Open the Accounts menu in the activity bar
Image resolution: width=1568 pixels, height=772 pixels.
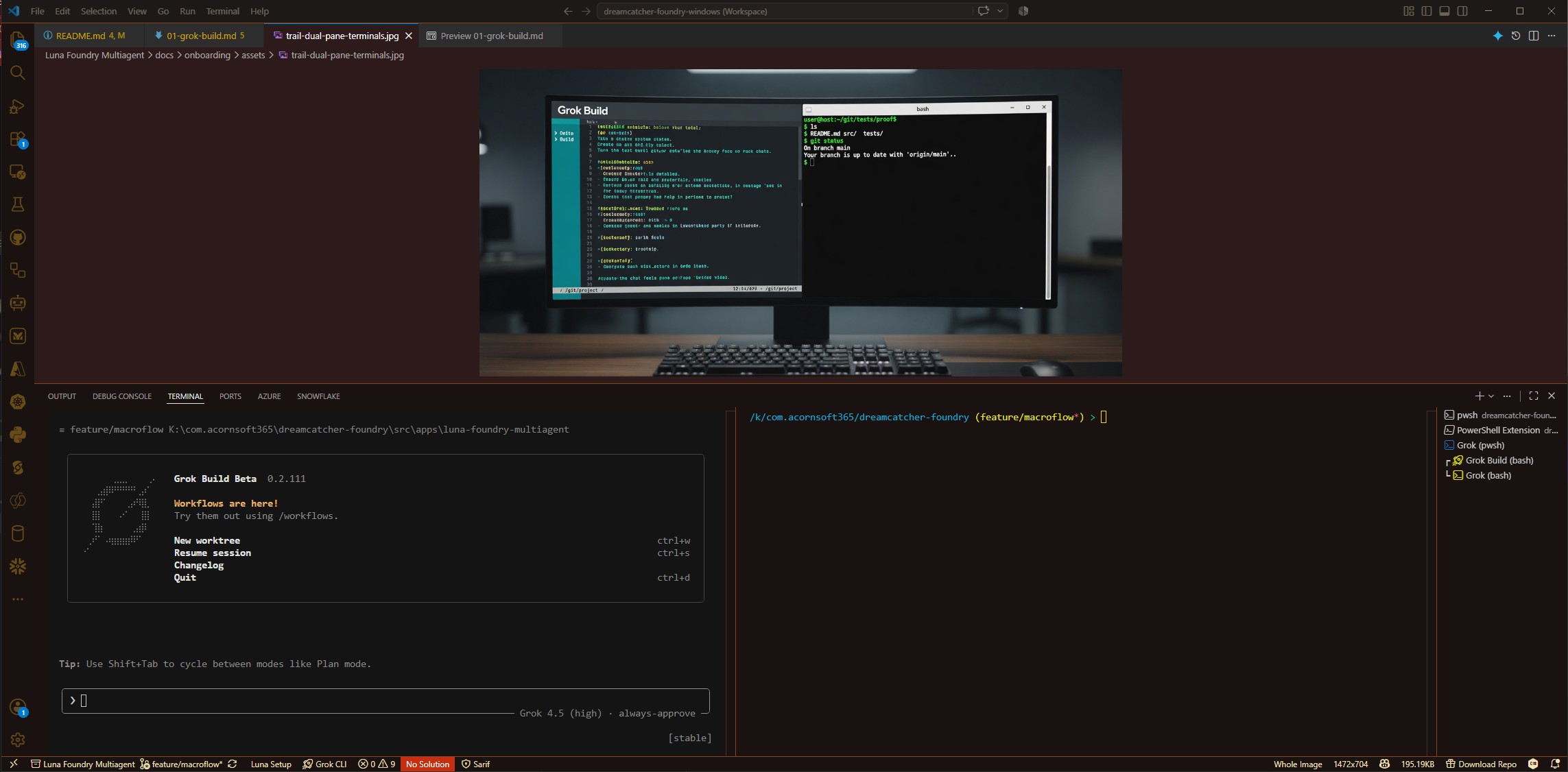(x=18, y=707)
